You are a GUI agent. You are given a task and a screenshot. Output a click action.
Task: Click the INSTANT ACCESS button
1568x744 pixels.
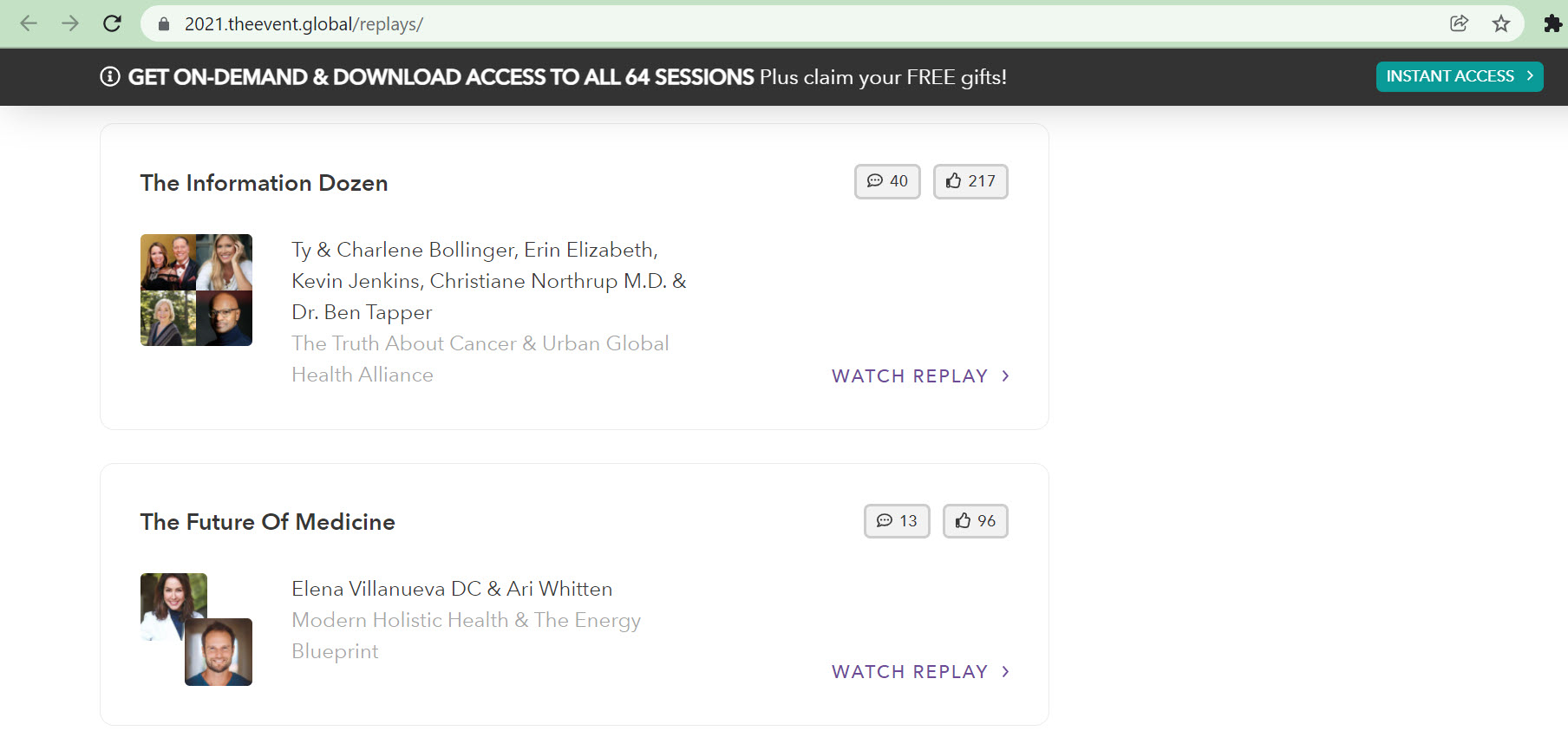1460,76
